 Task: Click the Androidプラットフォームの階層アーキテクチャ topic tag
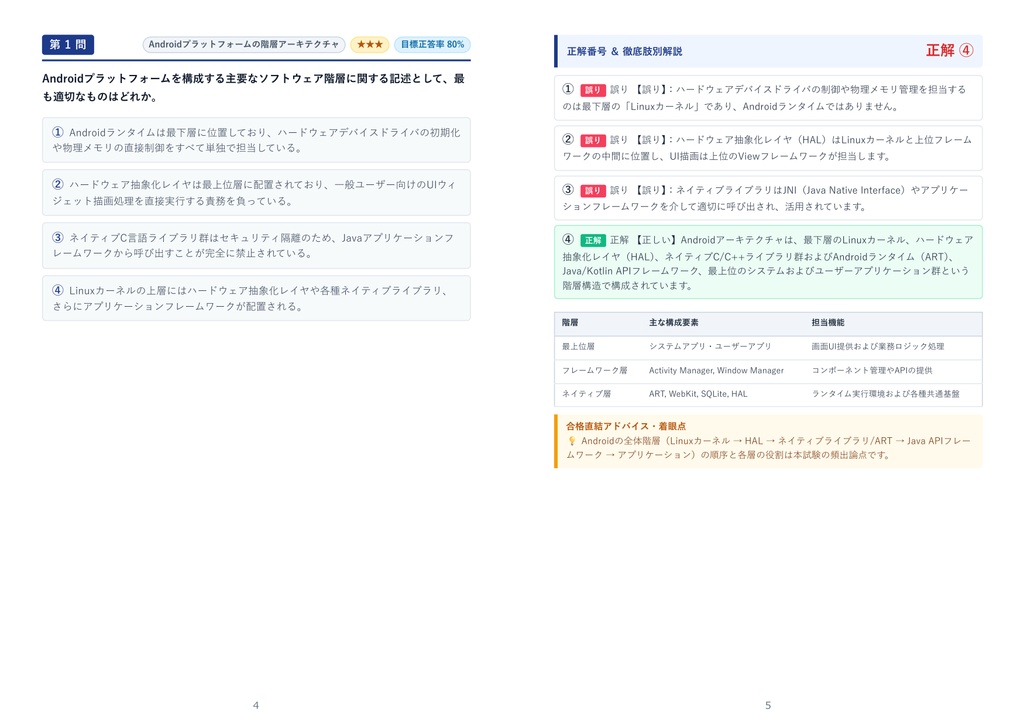[x=244, y=44]
